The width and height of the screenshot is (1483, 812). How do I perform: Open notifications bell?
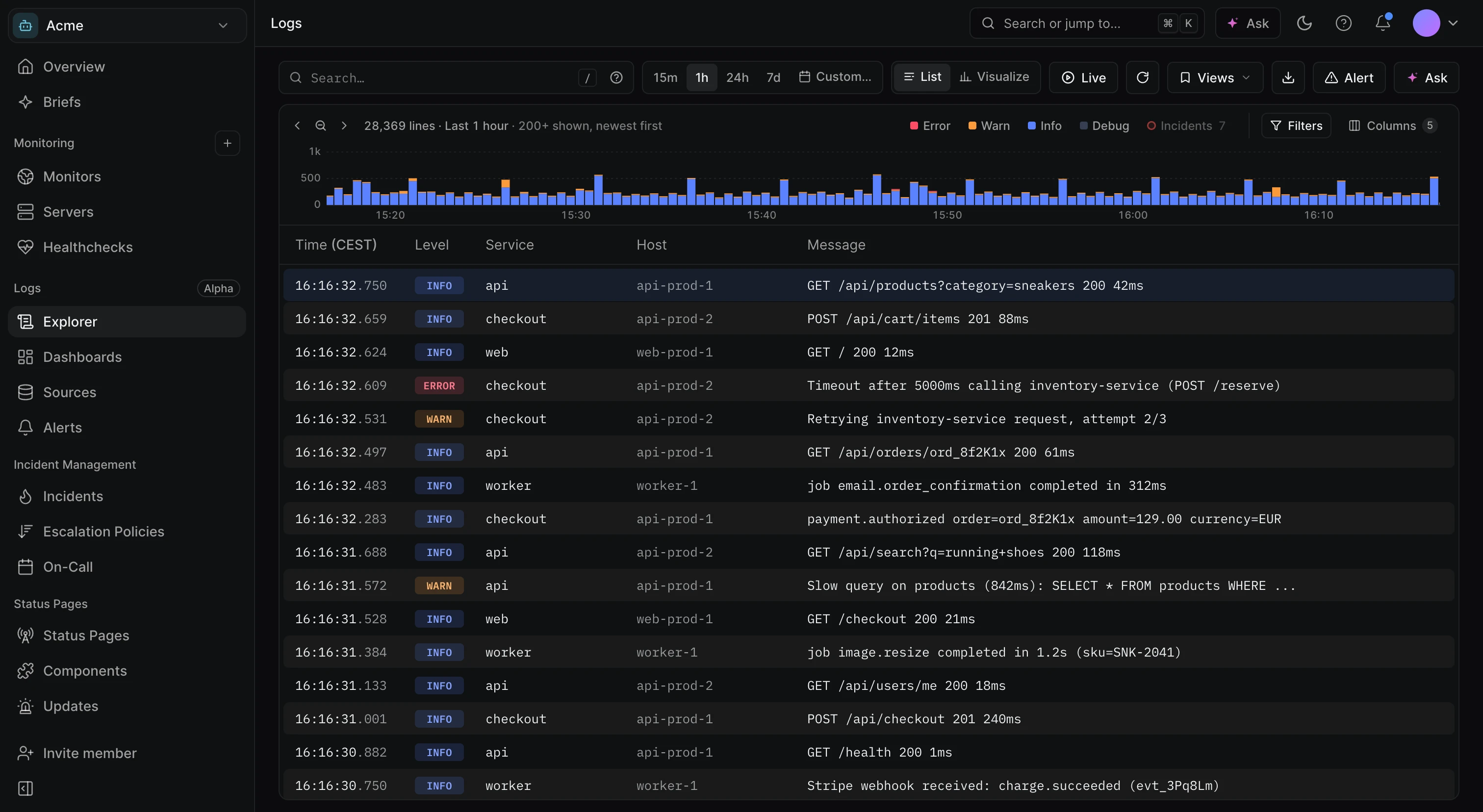pos(1383,24)
